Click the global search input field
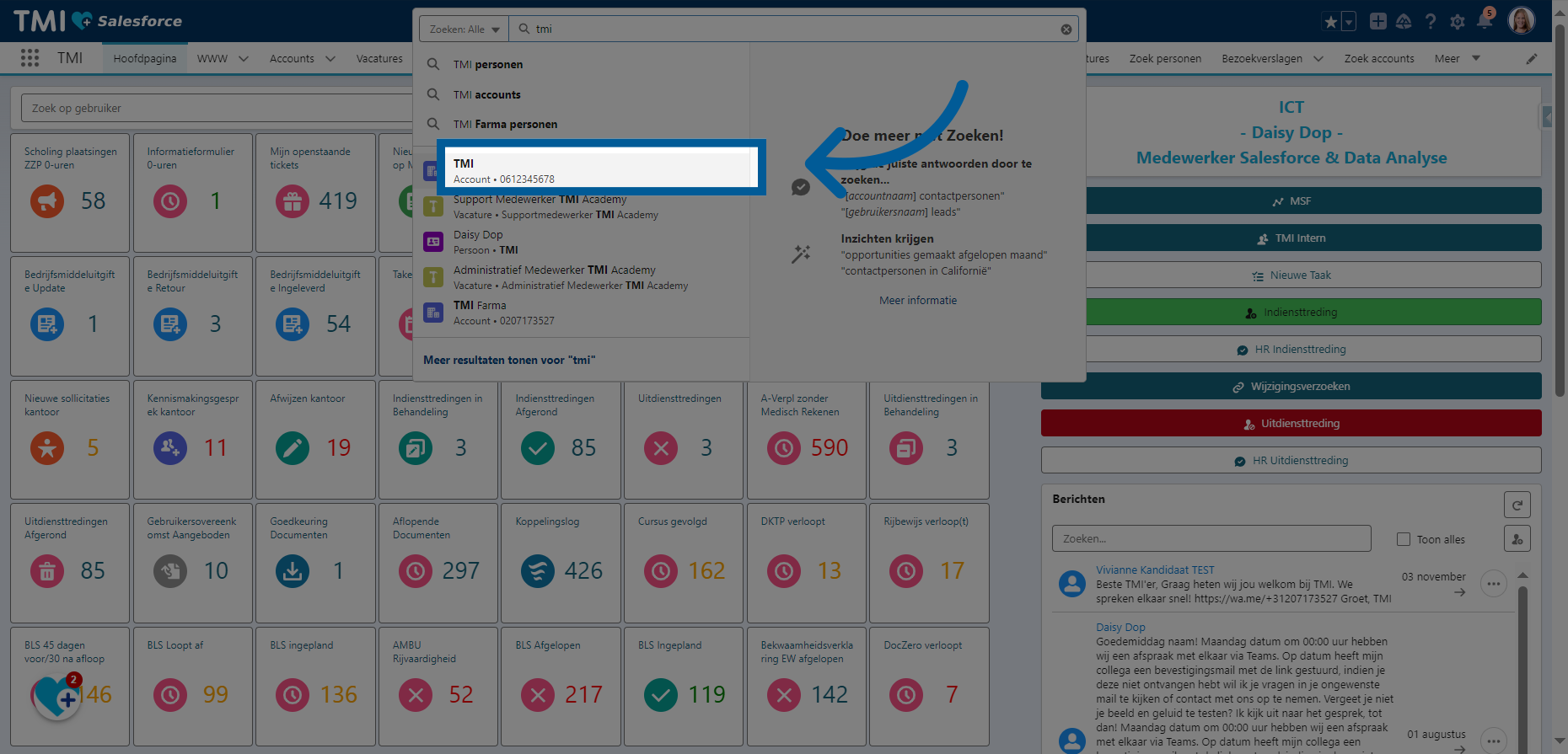This screenshot has height=754, width=1568. [x=792, y=29]
